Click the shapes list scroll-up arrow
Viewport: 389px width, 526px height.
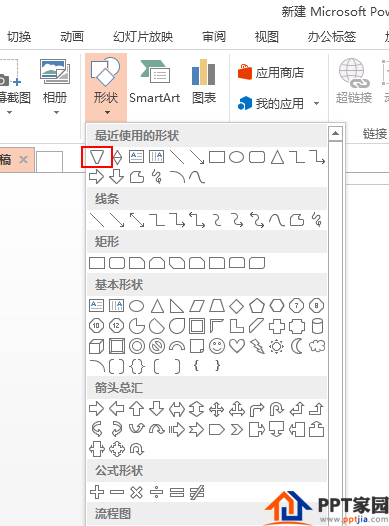coord(335,134)
